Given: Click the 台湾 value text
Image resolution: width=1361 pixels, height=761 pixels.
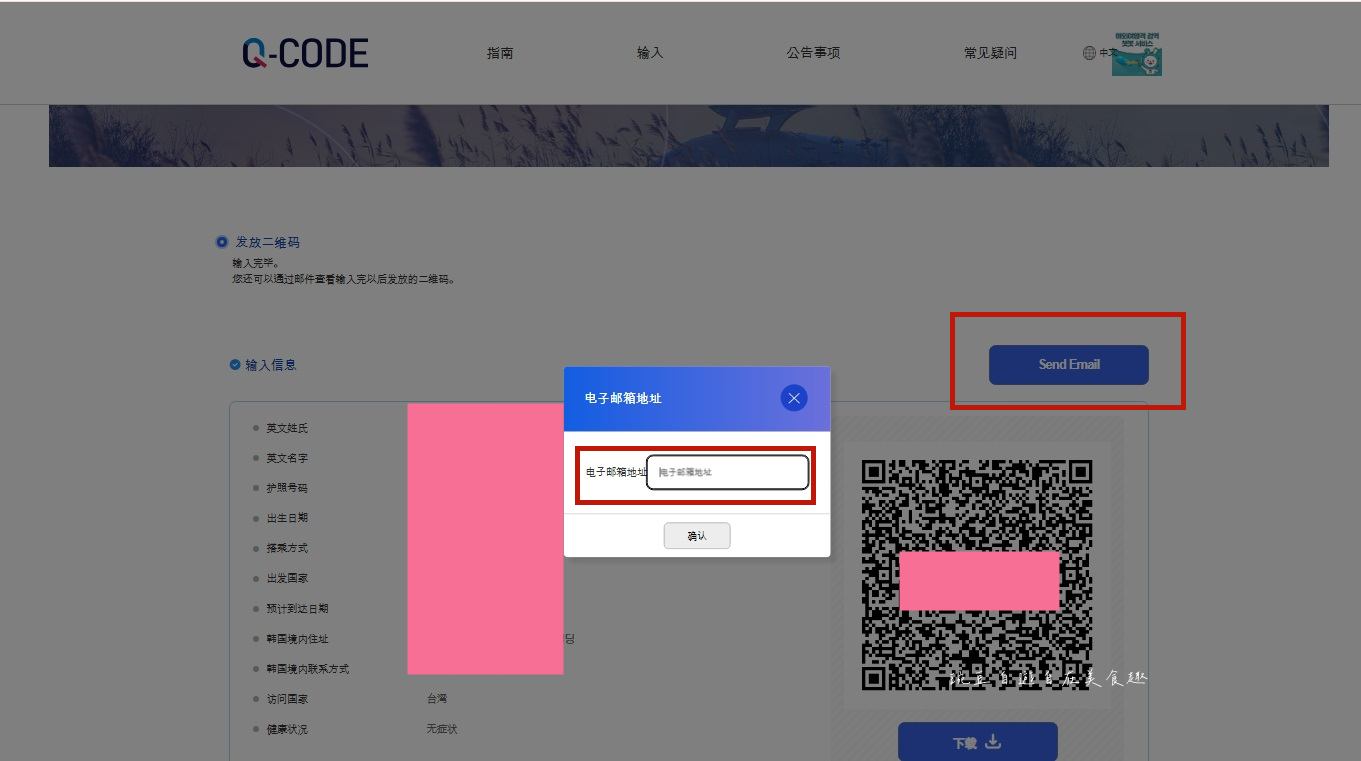Looking at the screenshot, I should (437, 698).
